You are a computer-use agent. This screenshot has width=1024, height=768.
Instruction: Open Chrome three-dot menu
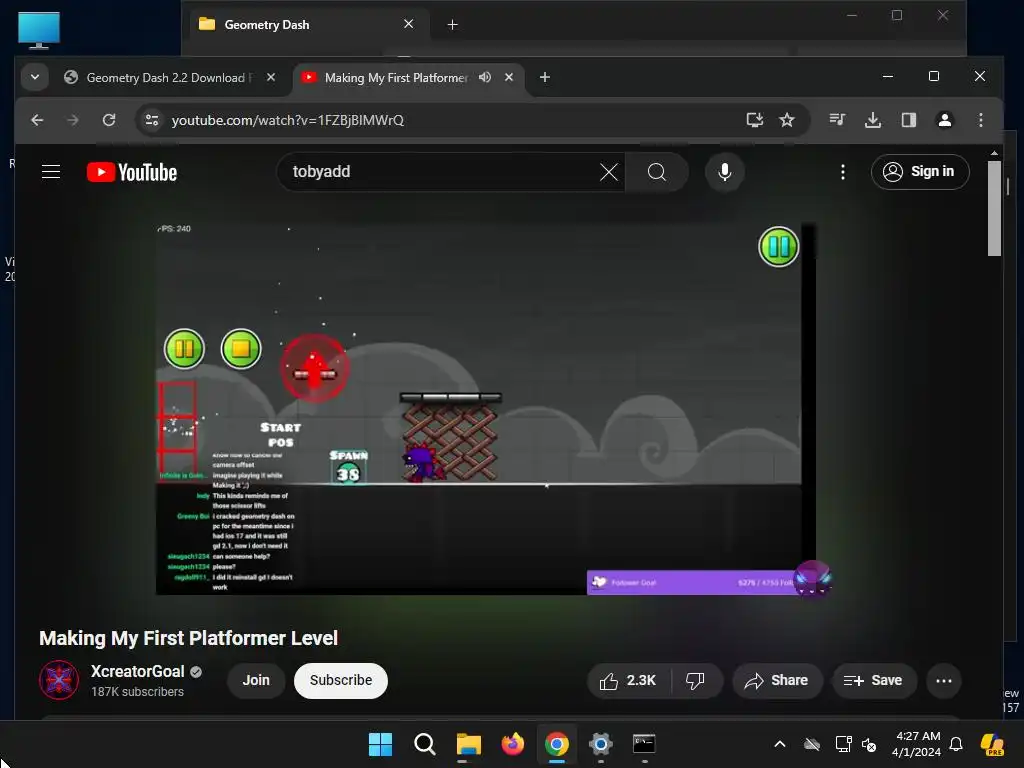[x=980, y=120]
